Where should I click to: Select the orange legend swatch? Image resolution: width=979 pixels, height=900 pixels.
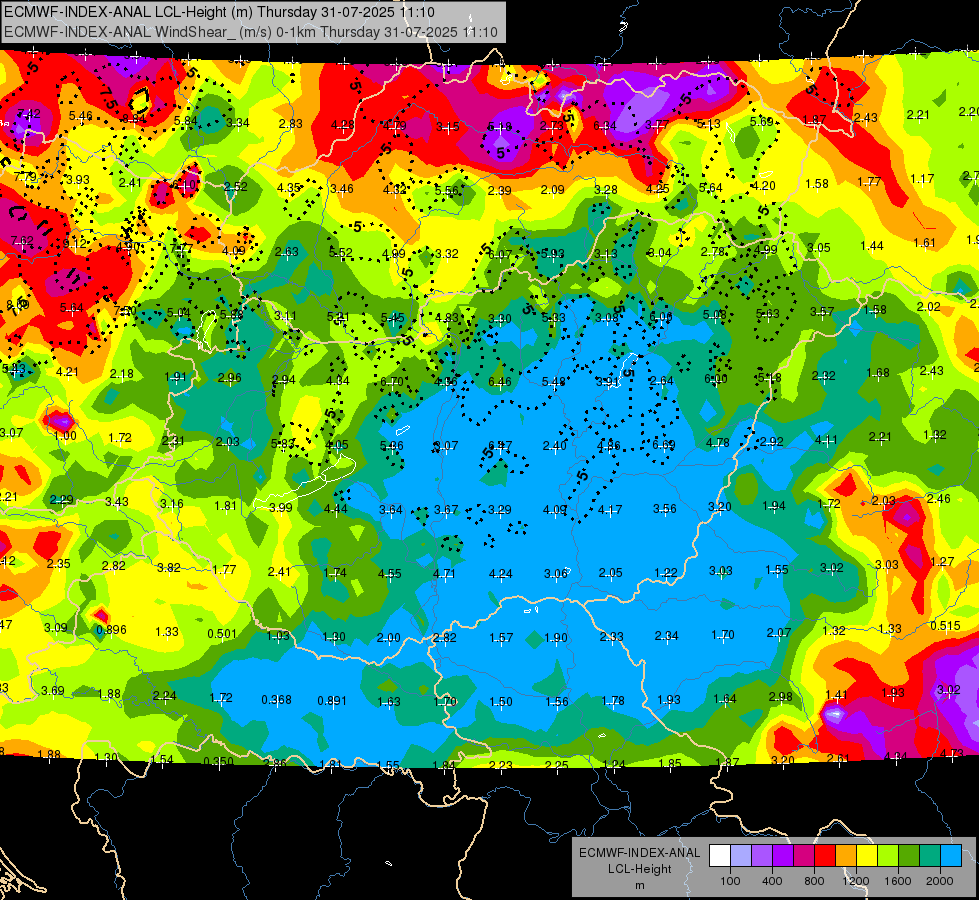846,856
